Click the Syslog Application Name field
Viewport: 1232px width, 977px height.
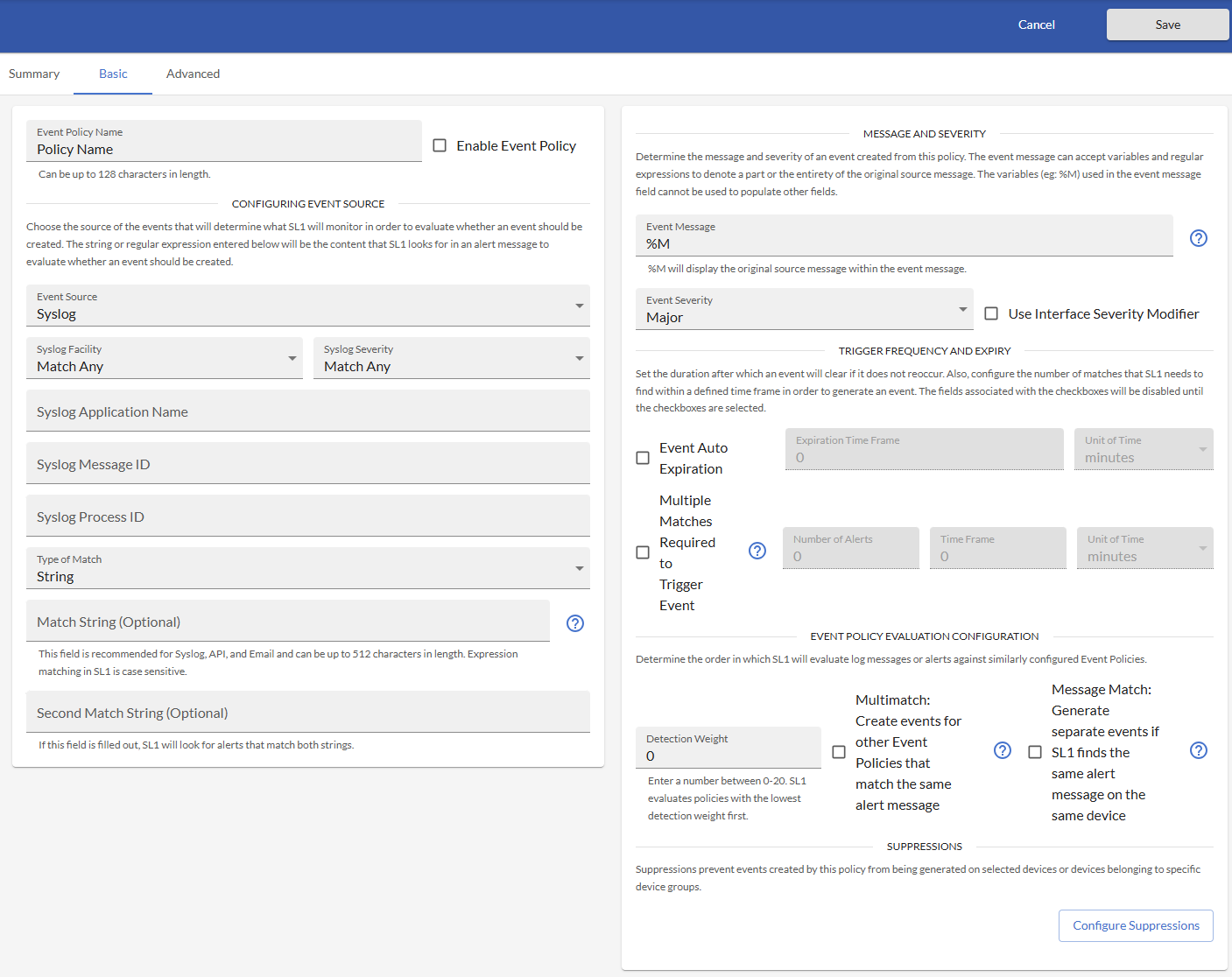point(307,411)
